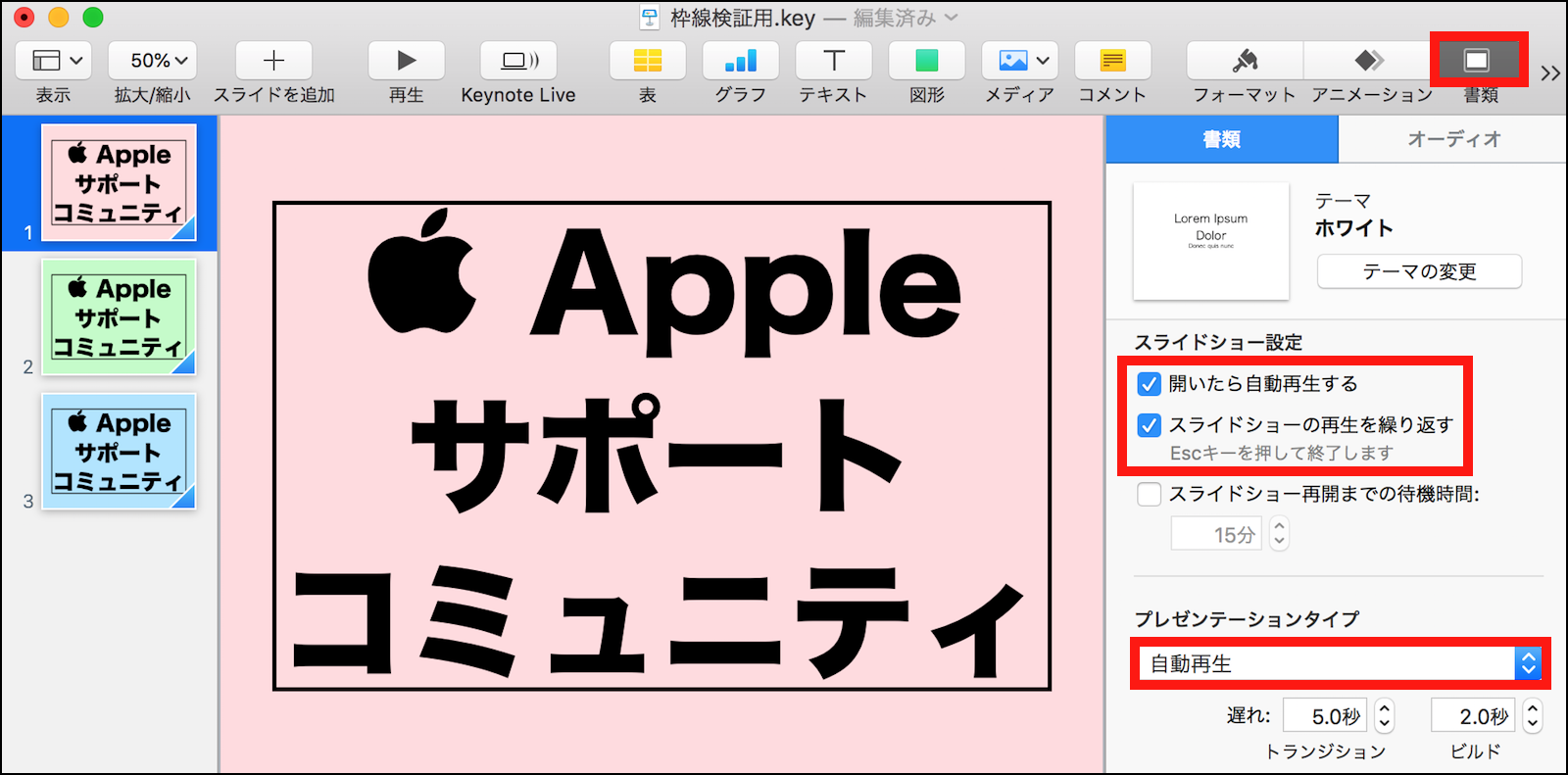Insert a text box via テキスト icon

[x=833, y=61]
